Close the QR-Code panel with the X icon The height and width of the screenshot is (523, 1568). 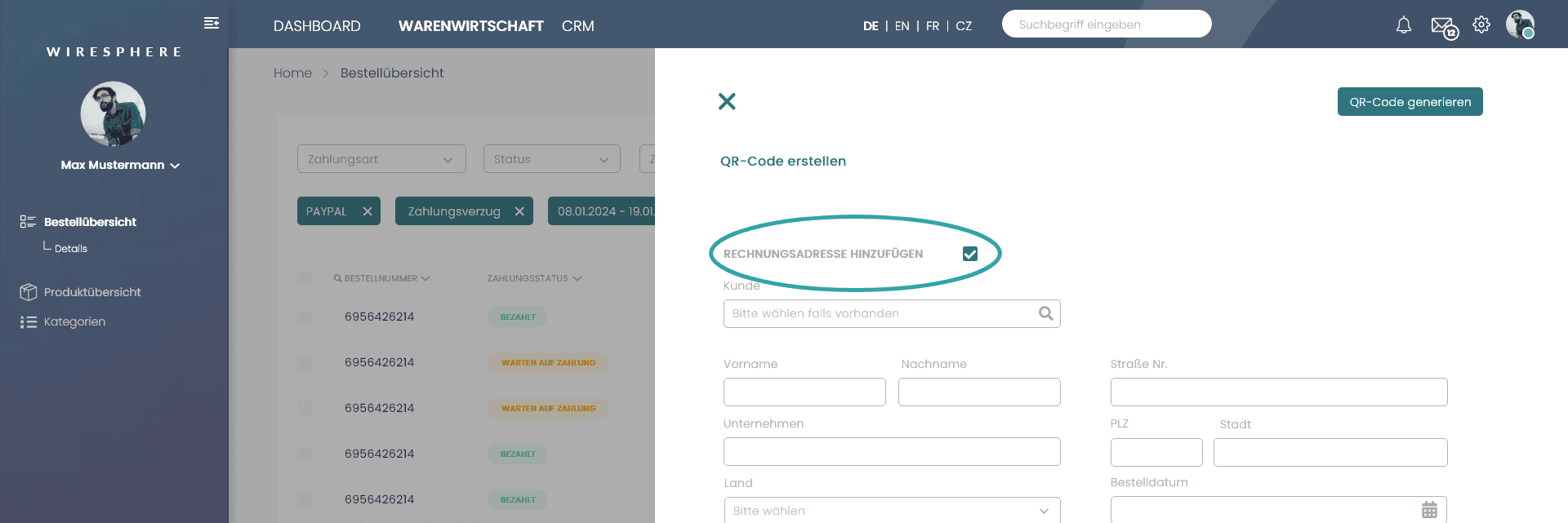click(727, 101)
